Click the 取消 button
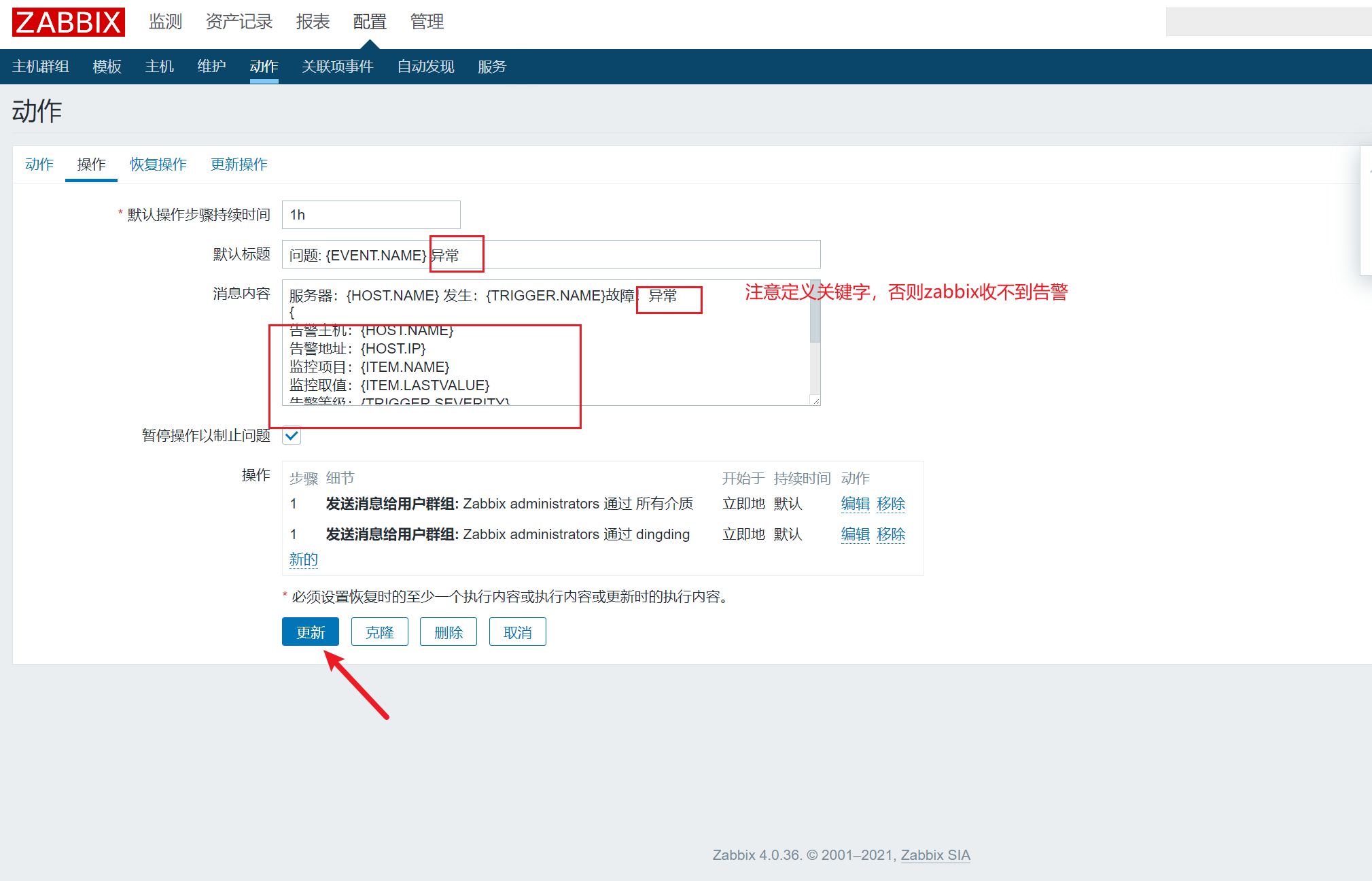Image resolution: width=1372 pixels, height=881 pixels. 518,632
